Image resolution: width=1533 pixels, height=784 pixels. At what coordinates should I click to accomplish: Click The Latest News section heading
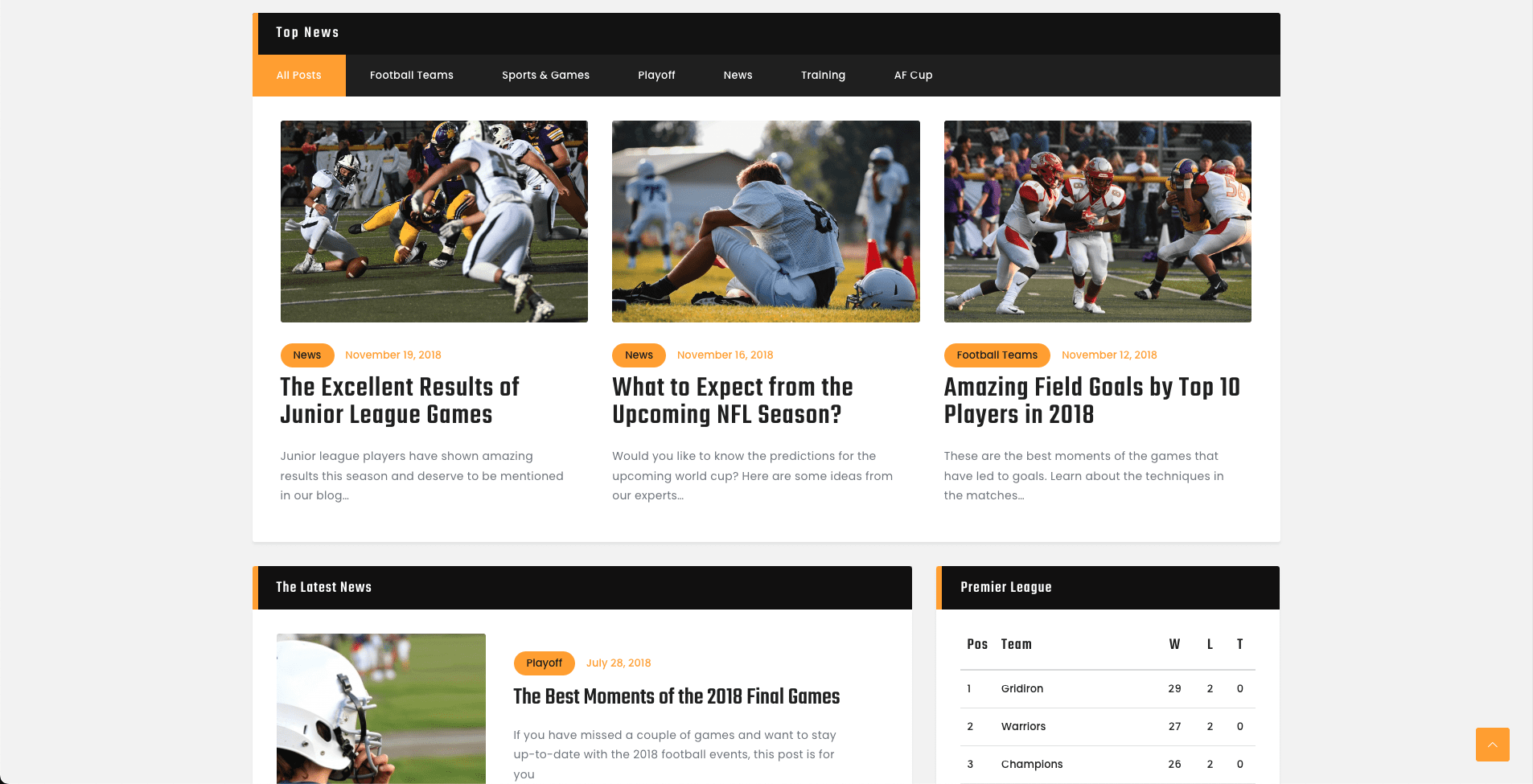323,588
